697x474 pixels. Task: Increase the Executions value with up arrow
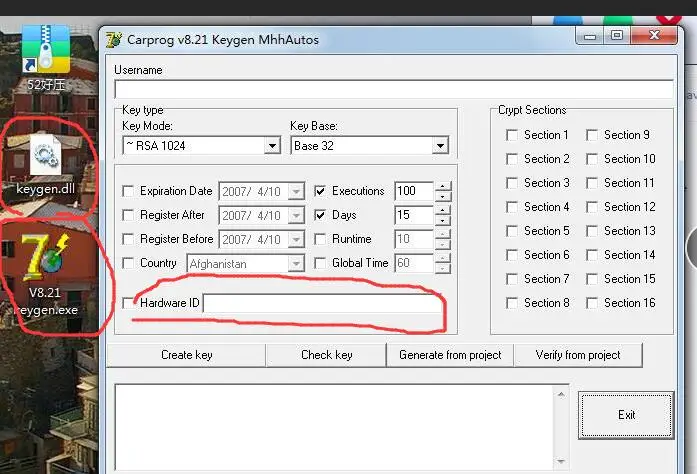442,186
